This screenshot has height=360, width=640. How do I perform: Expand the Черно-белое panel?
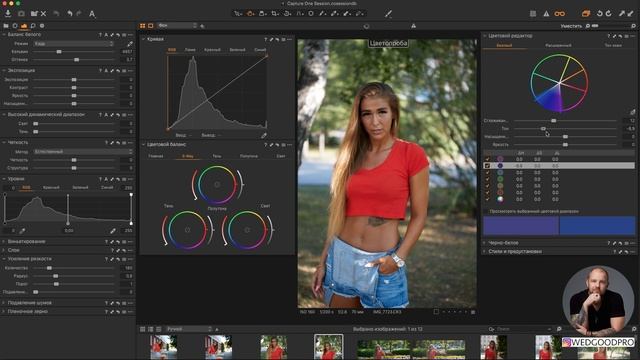coord(485,243)
